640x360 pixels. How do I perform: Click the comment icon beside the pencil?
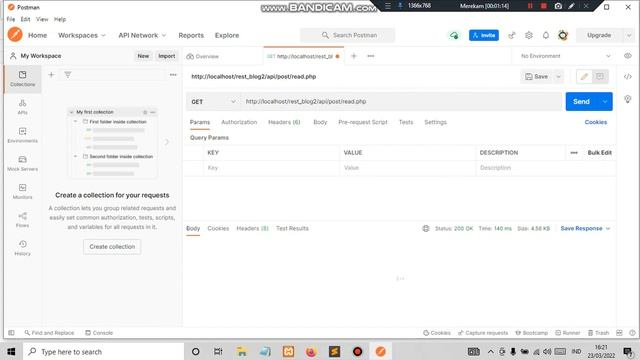600,77
